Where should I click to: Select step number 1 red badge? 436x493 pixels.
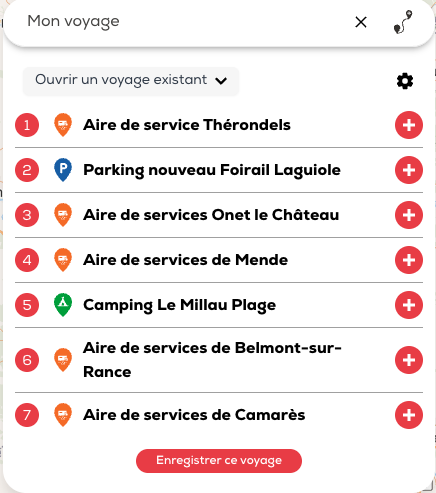pos(27,125)
